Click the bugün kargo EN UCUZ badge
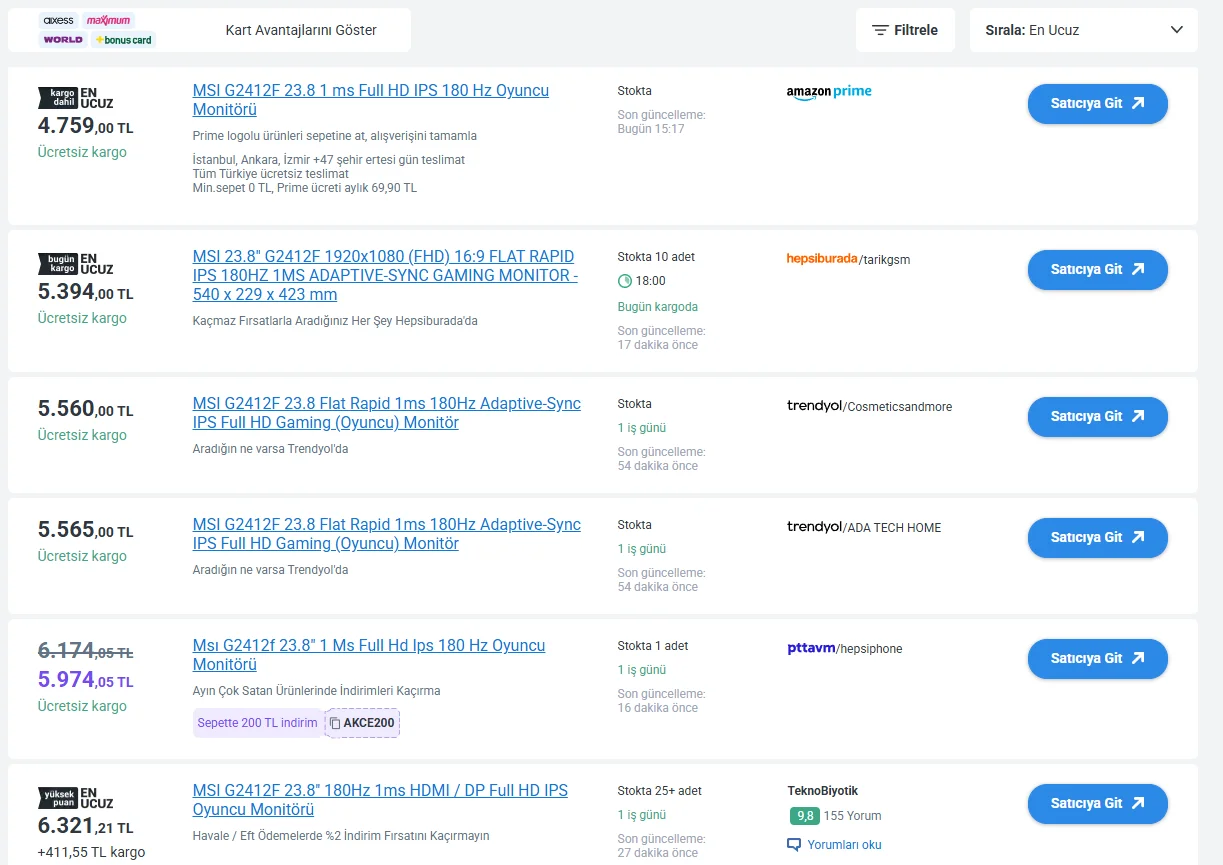The width and height of the screenshot is (1223, 865). [76, 263]
